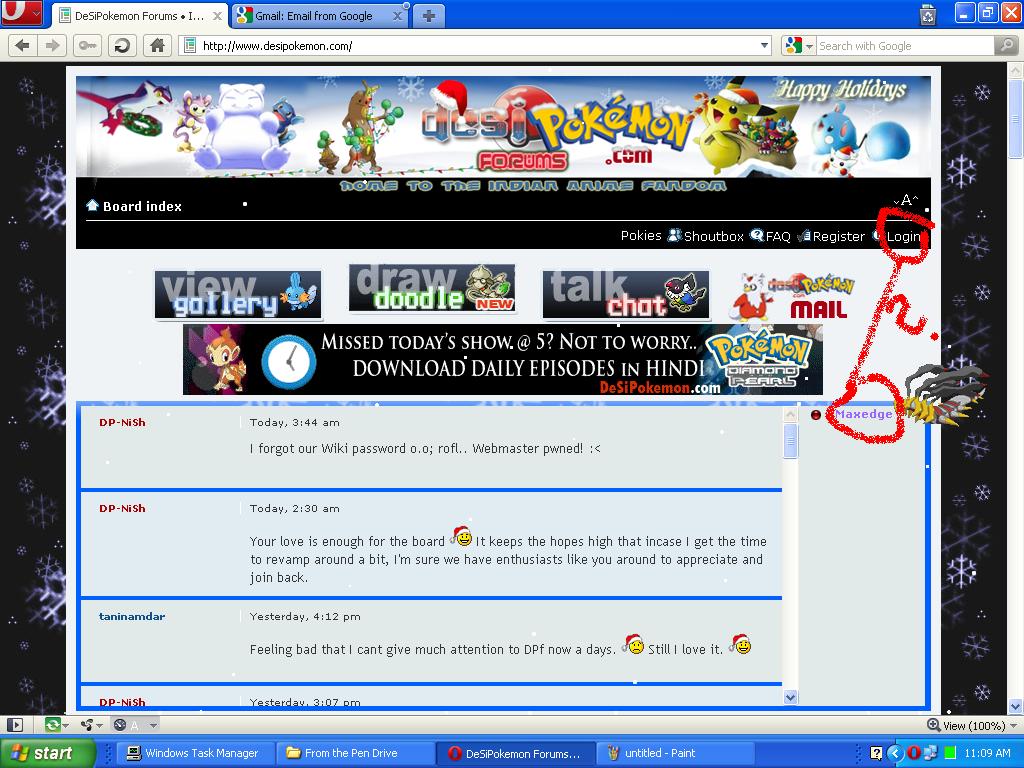Screen dimensions: 1024x768
Task: Open the Opera main menu button
Action: point(21,14)
